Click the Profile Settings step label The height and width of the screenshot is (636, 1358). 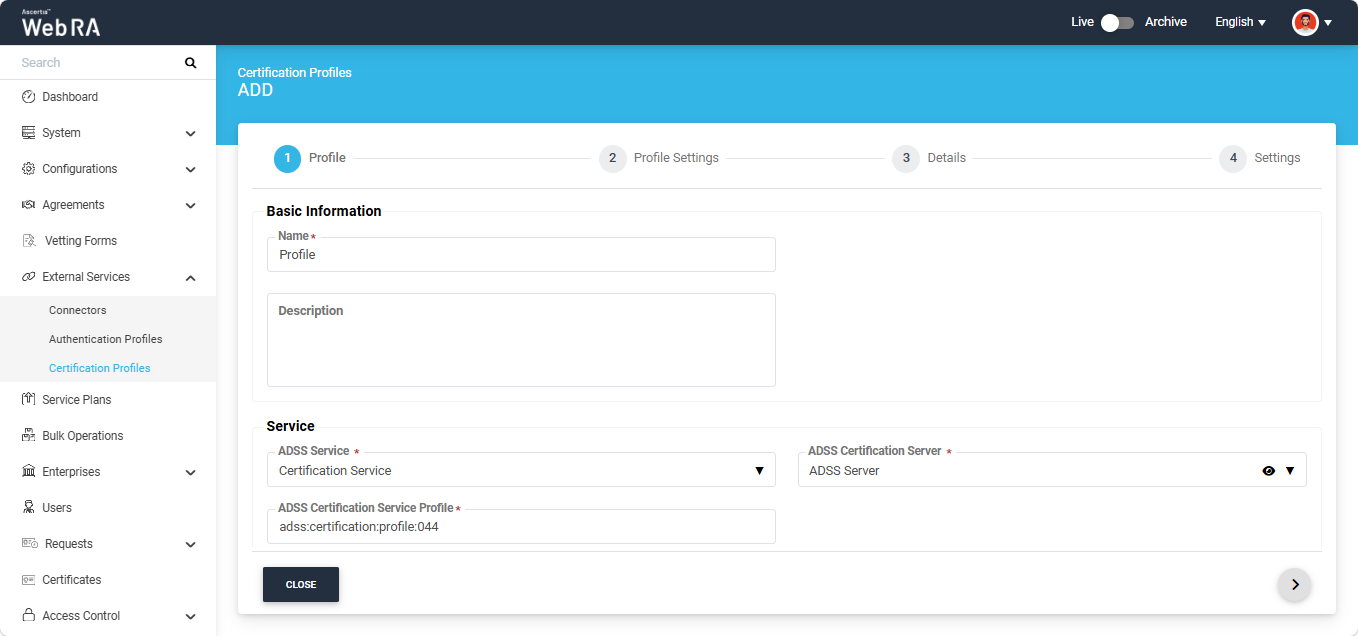point(676,158)
